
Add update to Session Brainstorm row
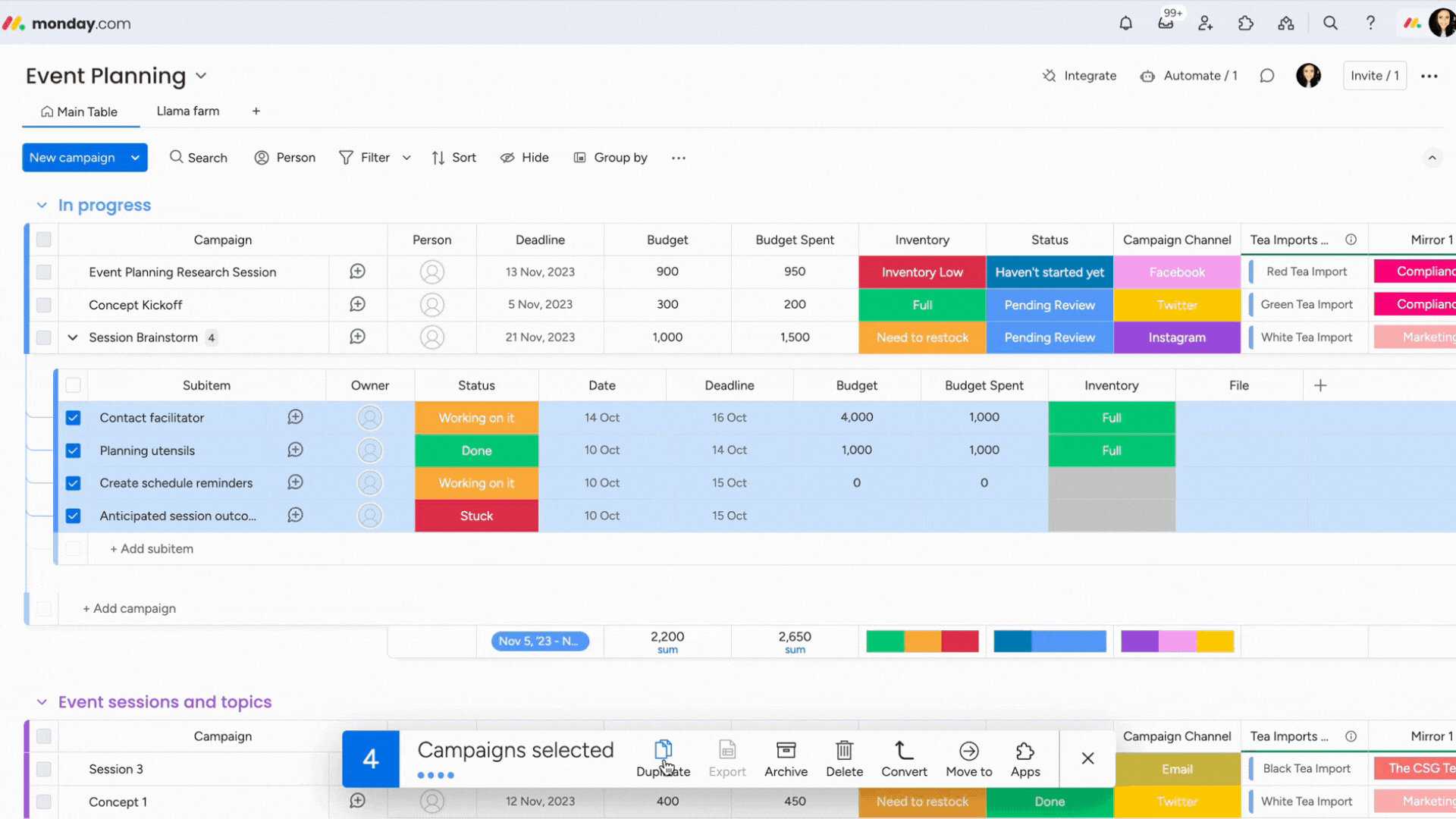(358, 337)
